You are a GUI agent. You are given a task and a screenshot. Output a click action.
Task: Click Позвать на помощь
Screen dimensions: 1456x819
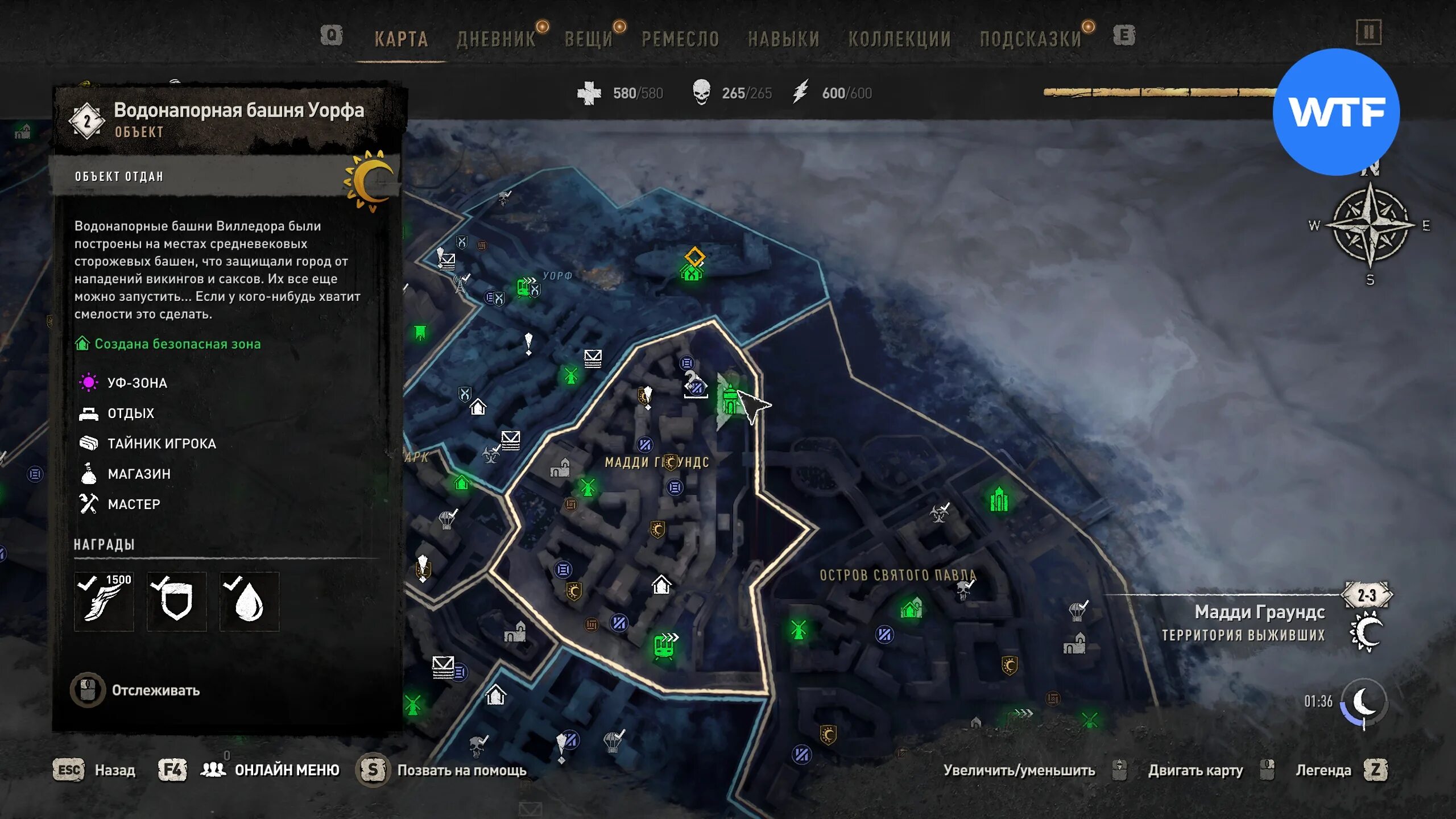[442, 770]
